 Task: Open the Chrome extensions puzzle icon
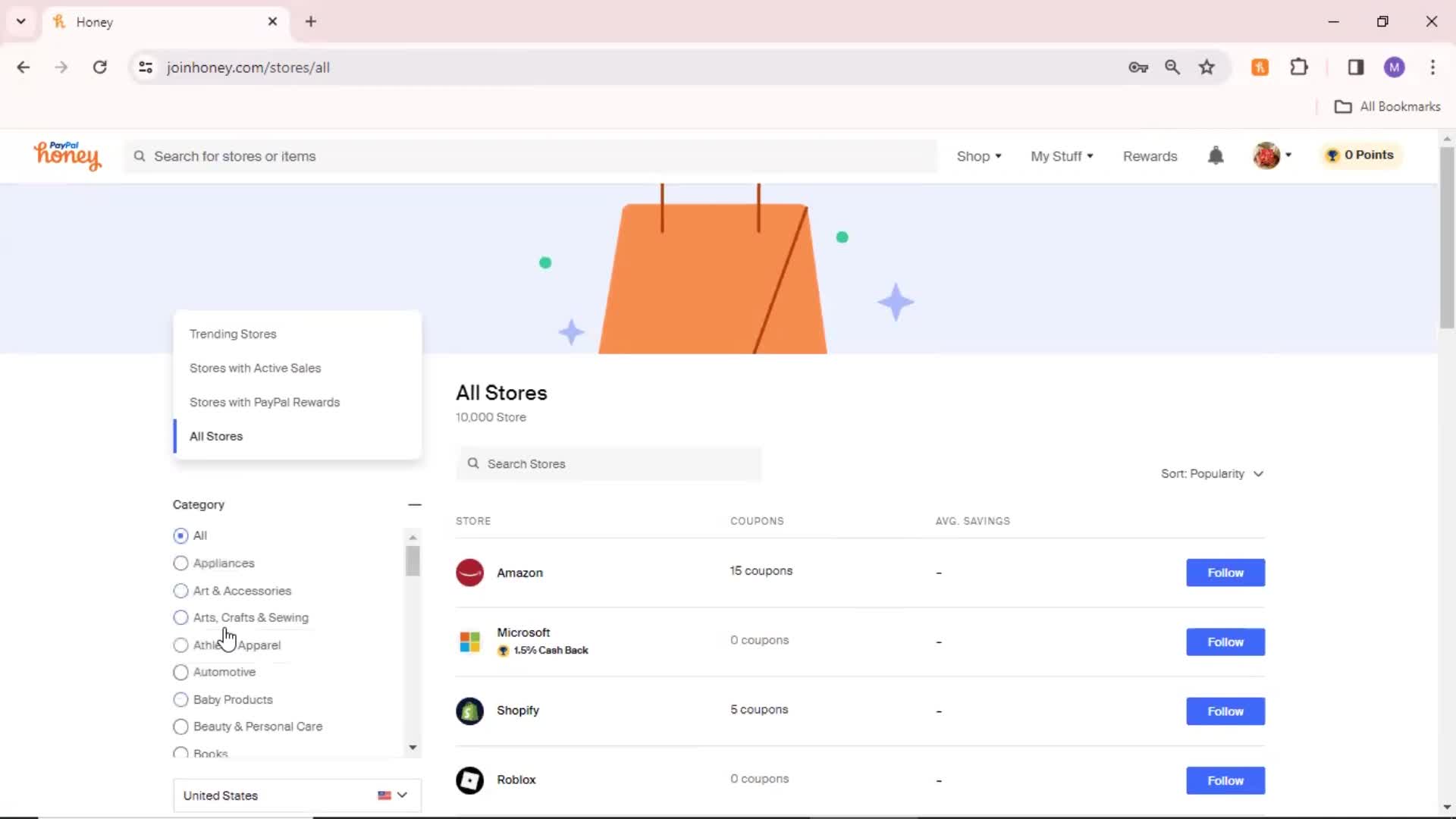(x=1299, y=67)
